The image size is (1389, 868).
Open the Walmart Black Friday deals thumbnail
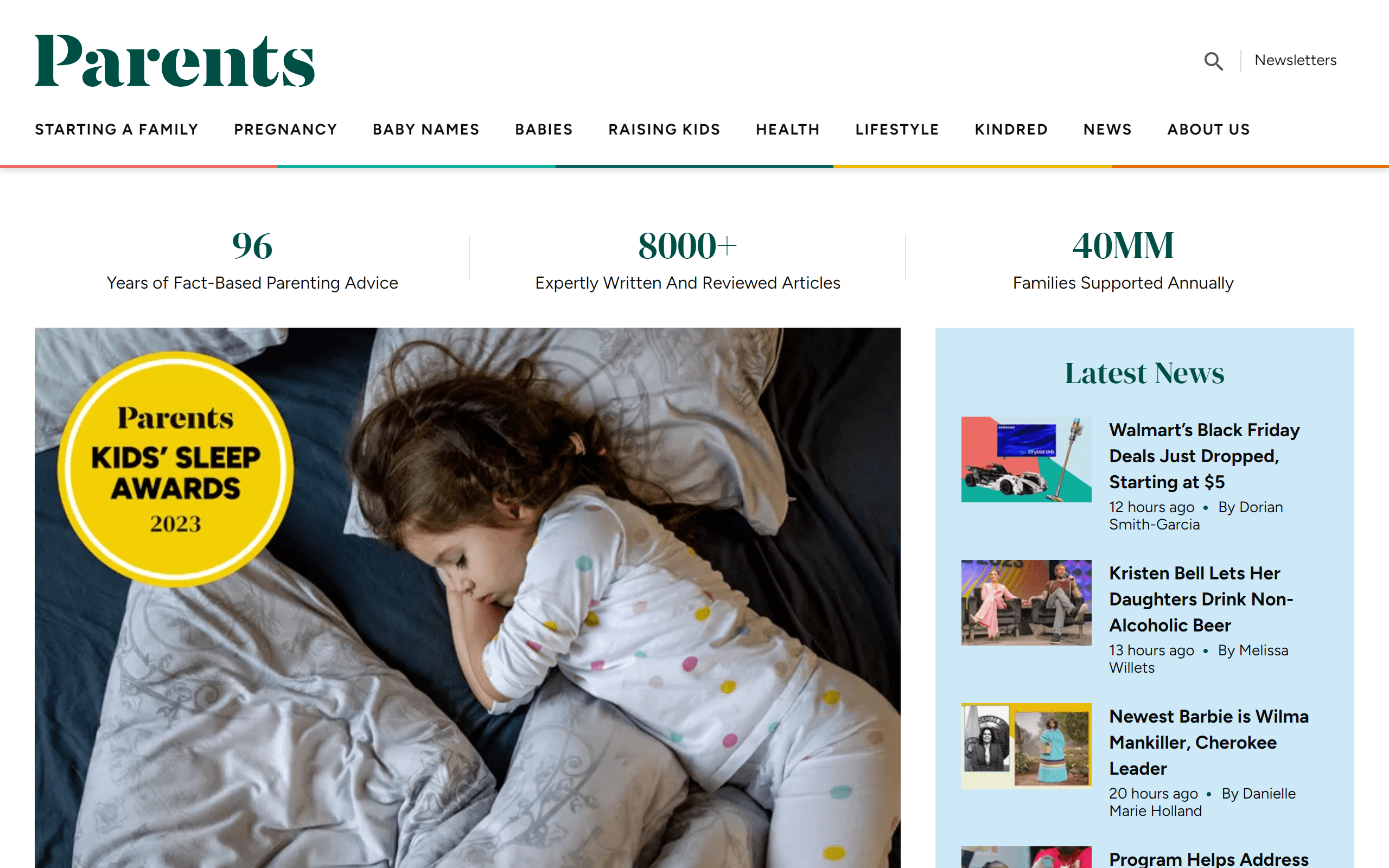coord(1026,459)
